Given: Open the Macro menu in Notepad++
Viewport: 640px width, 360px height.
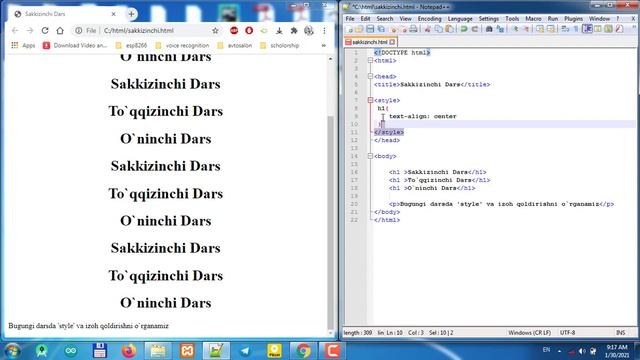Looking at the screenshot, I should (533, 19).
